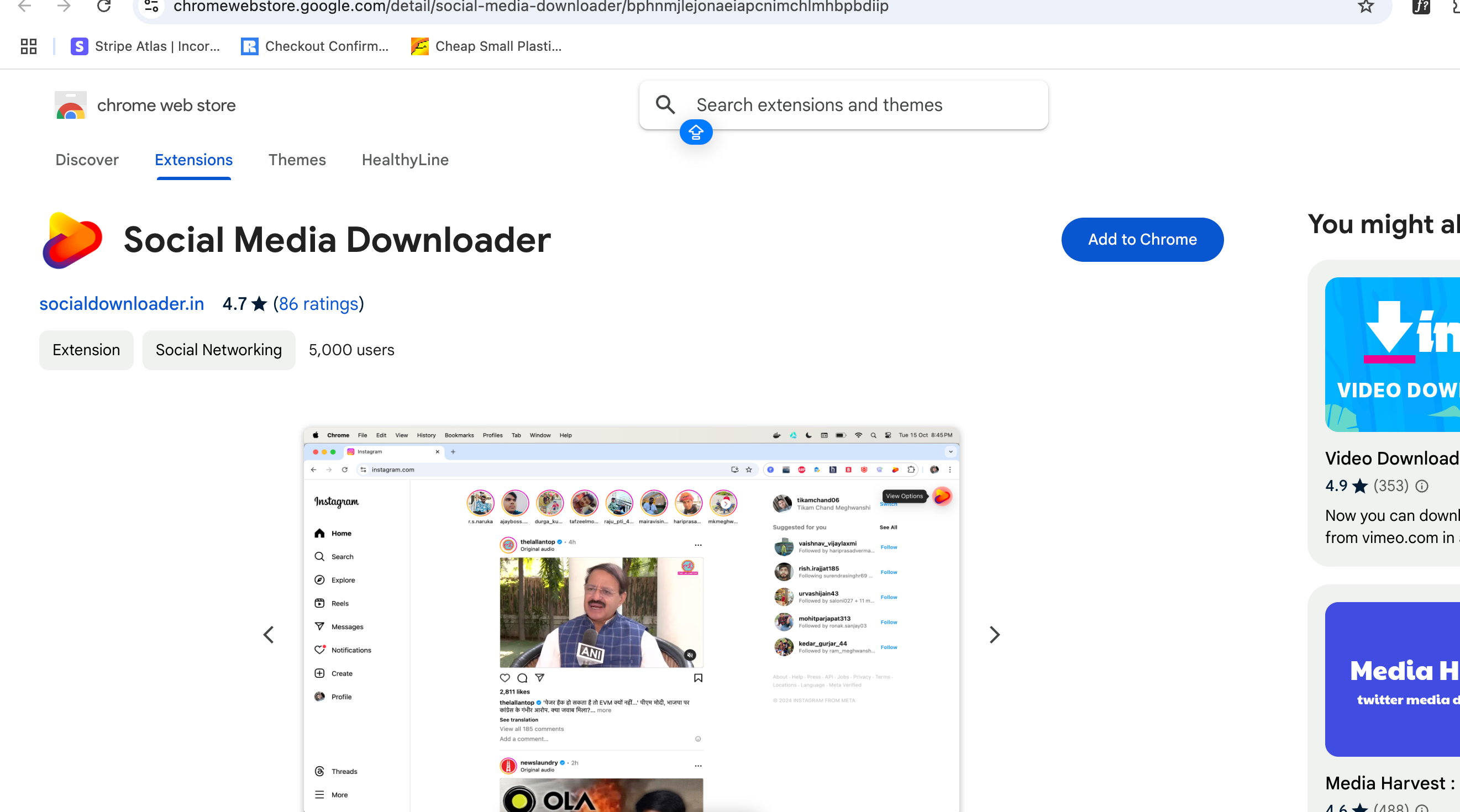
Task: Show next screenshot with right chevron
Action: click(994, 635)
